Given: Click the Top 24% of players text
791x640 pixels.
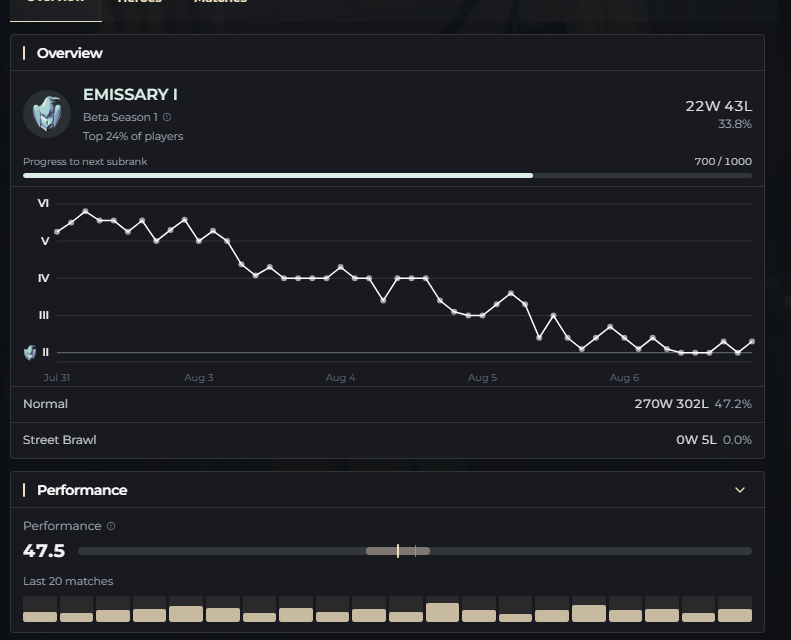Looking at the screenshot, I should pos(133,136).
